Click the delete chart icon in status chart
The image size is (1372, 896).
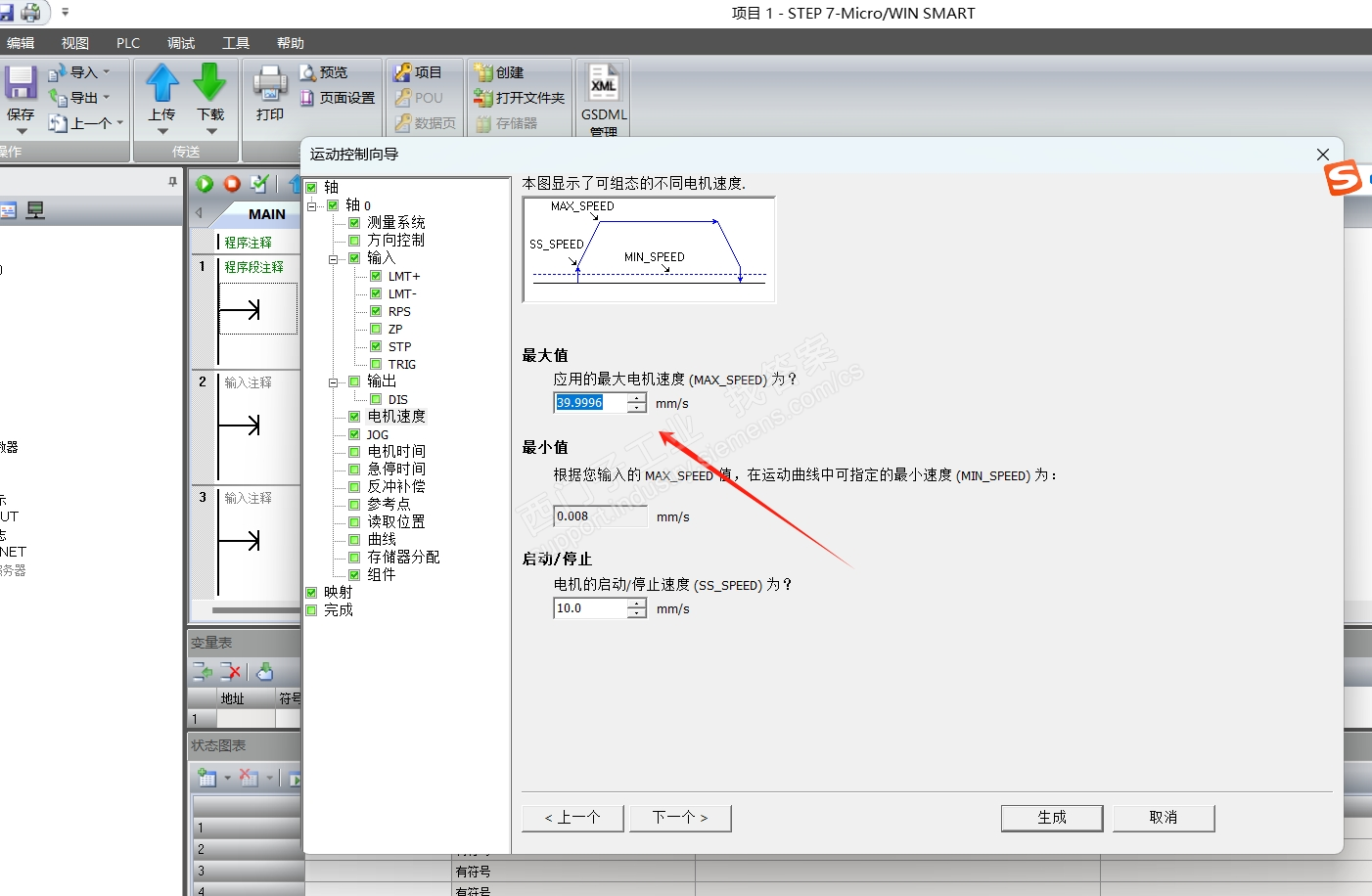pos(250,779)
